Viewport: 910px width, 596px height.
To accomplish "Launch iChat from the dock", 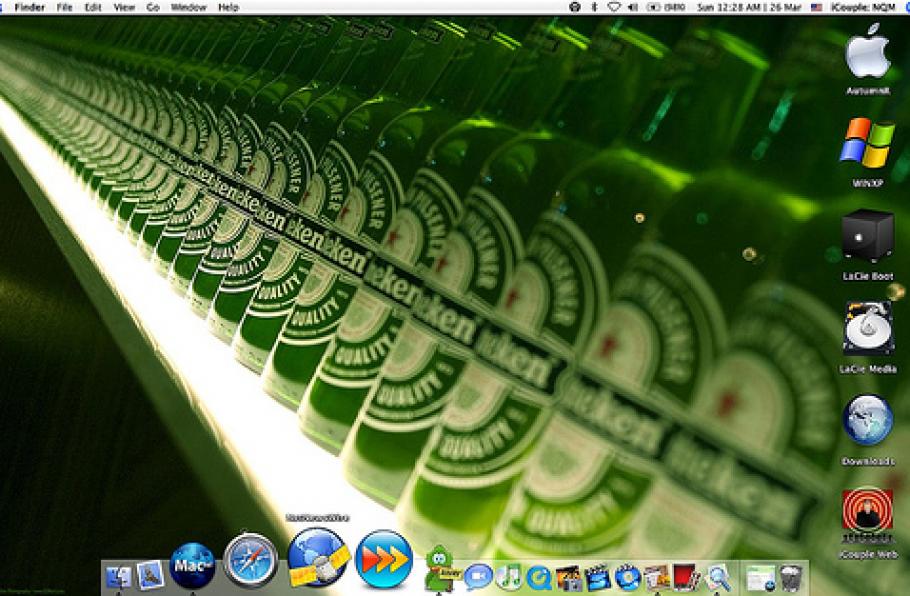I will (478, 576).
